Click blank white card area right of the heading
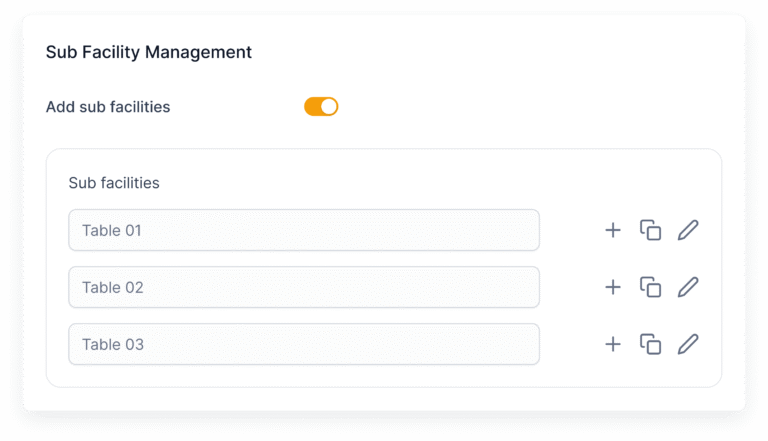 pos(500,51)
